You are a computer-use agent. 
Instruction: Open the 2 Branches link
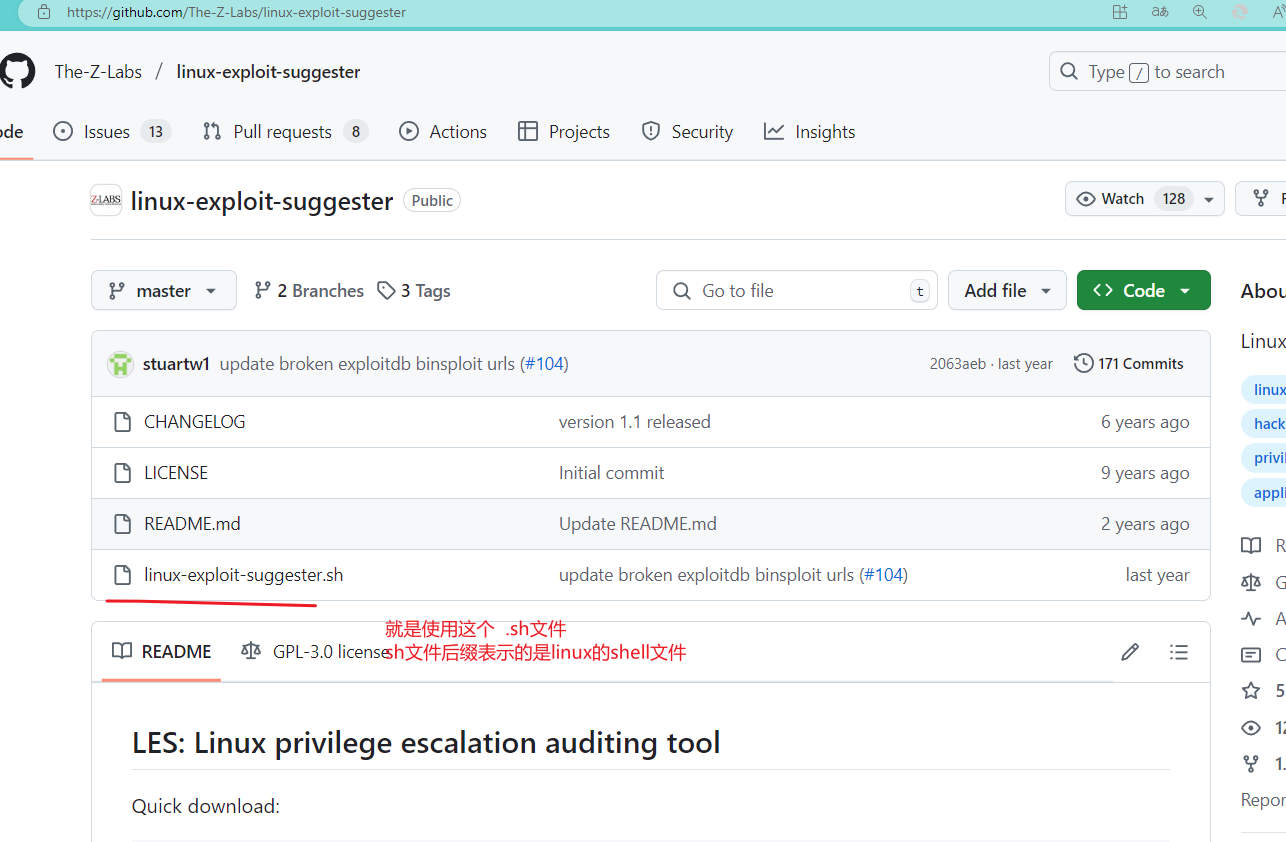[x=309, y=291]
